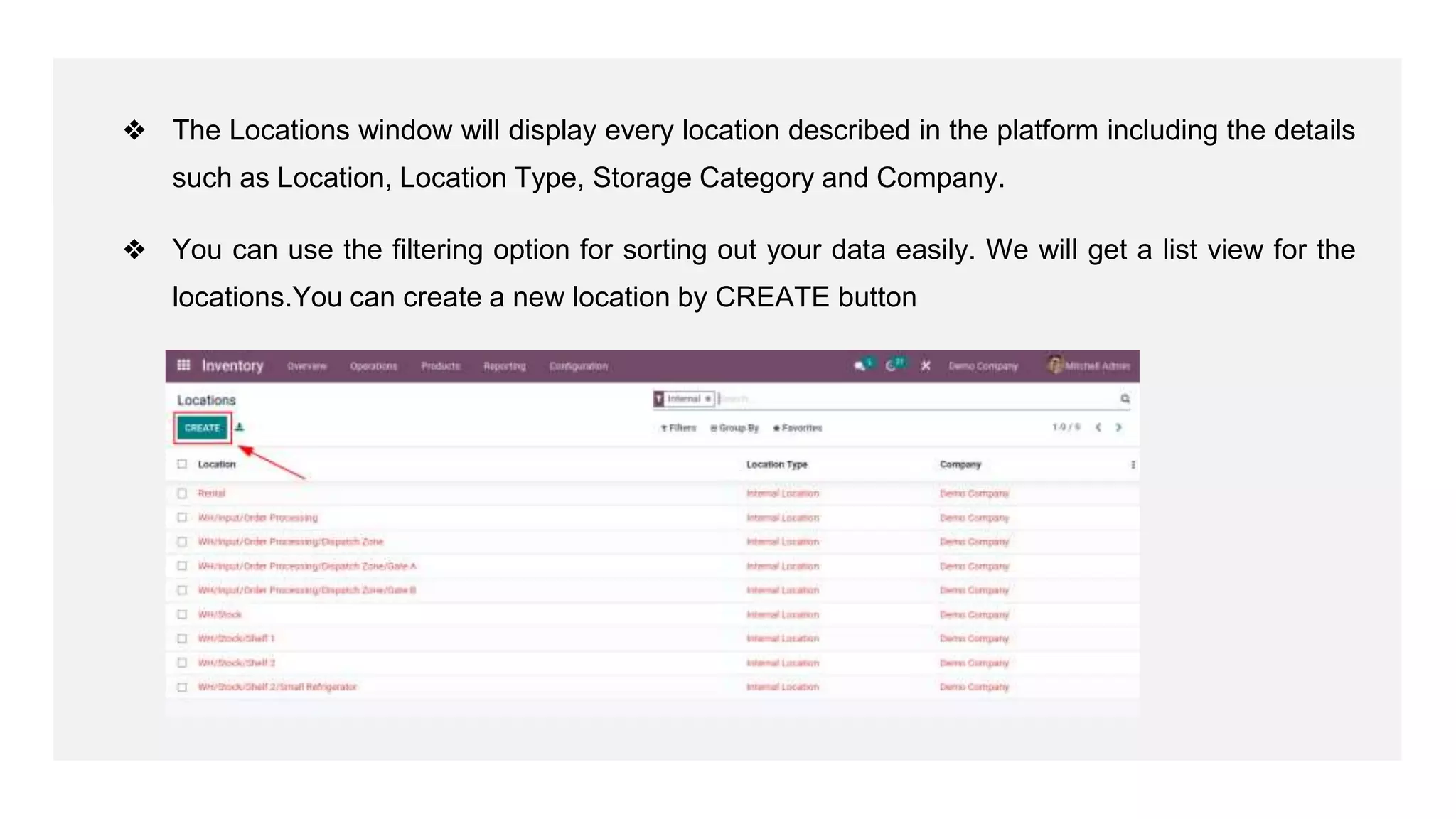
Task: Open the Operations menu
Action: pyautogui.click(x=374, y=366)
